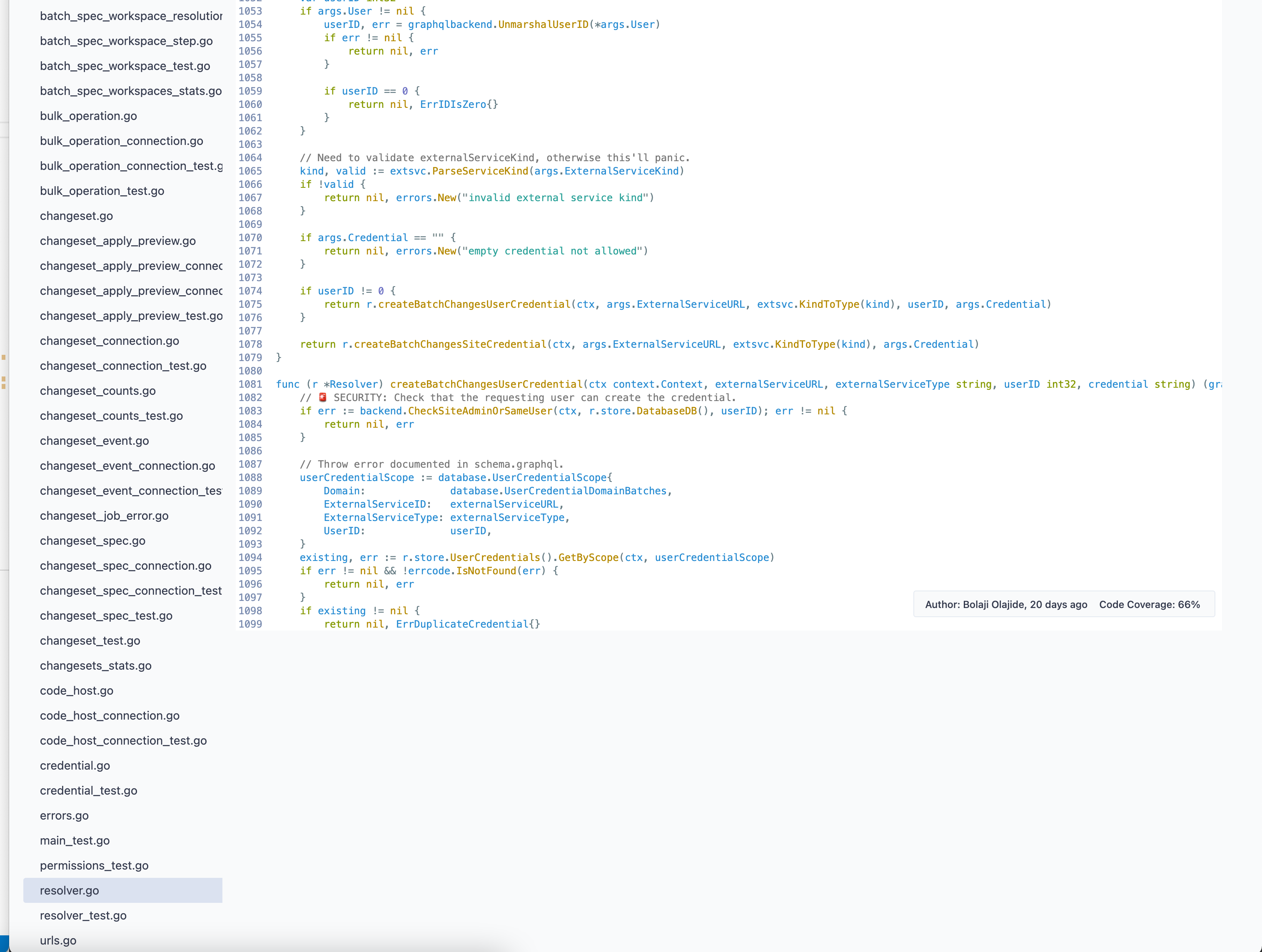Open bulk_operation.go in the file list

click(88, 116)
